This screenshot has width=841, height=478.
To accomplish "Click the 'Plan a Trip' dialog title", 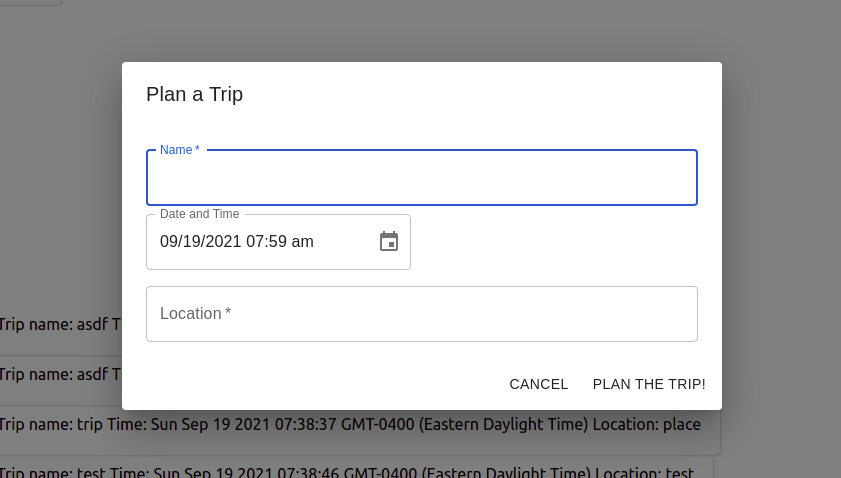I will (194, 95).
